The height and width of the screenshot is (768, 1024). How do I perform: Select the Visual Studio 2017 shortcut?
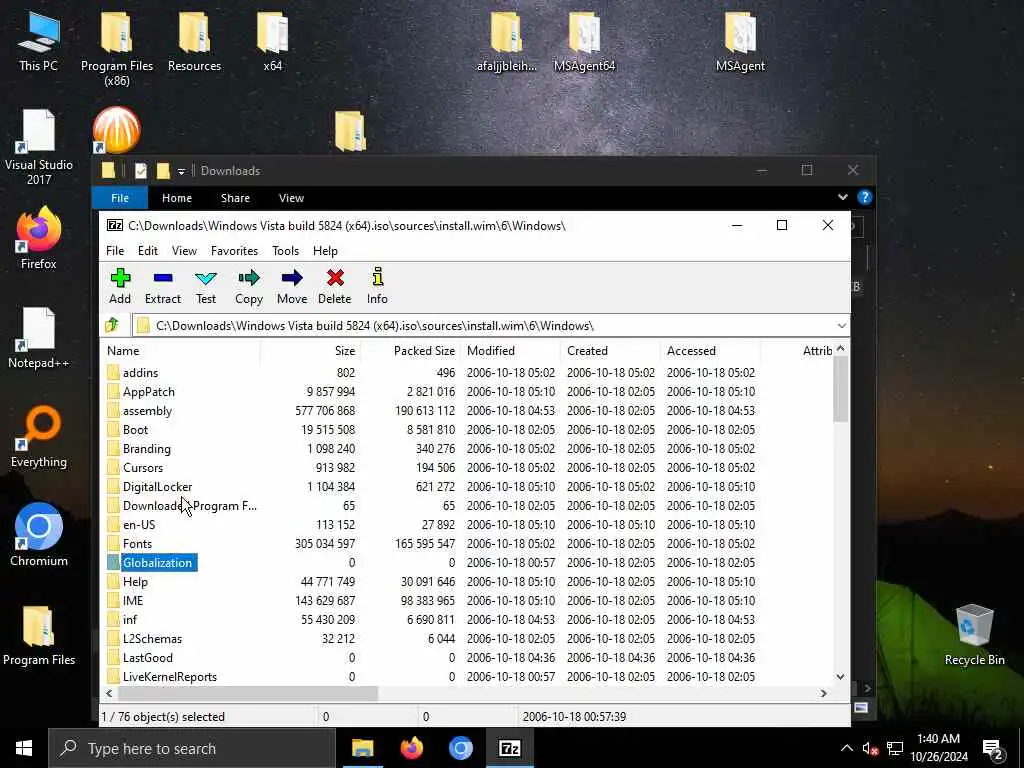[x=39, y=147]
